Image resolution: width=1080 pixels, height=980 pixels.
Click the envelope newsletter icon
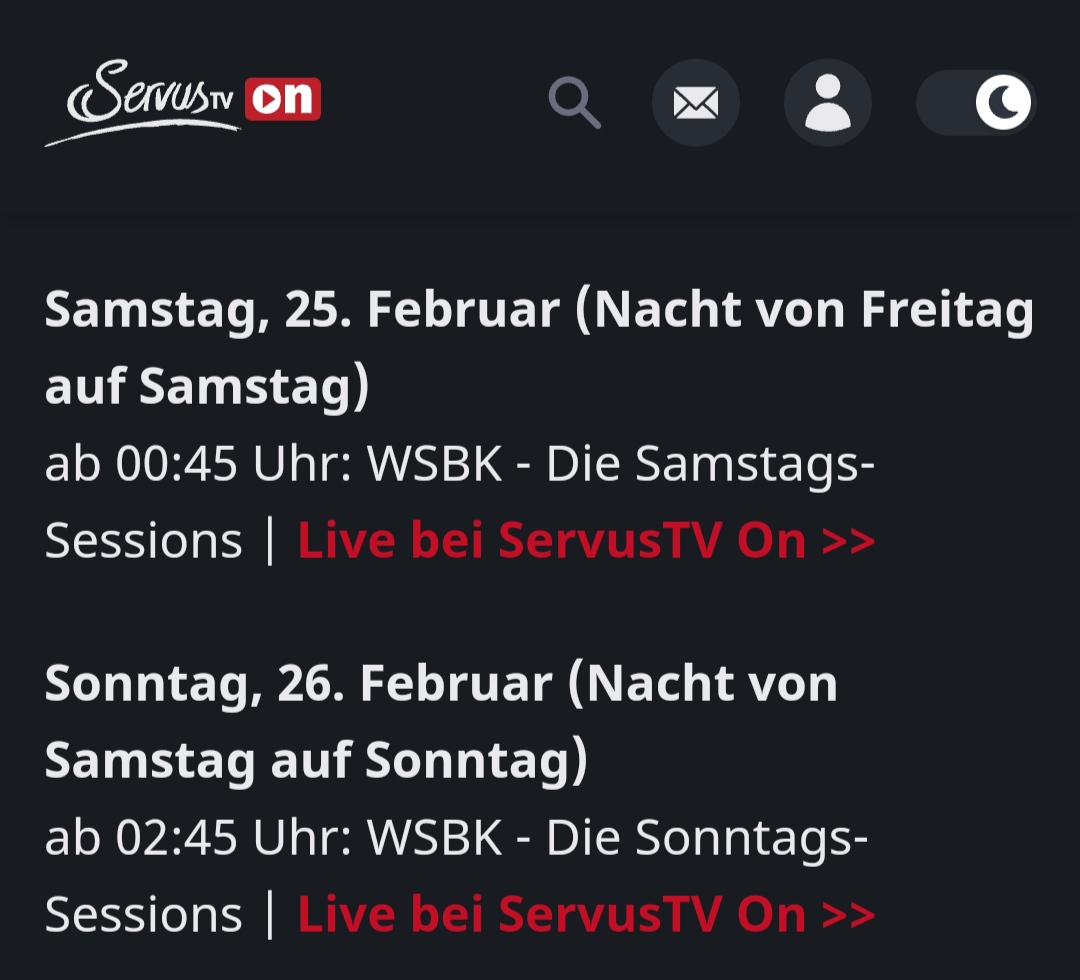[x=696, y=103]
